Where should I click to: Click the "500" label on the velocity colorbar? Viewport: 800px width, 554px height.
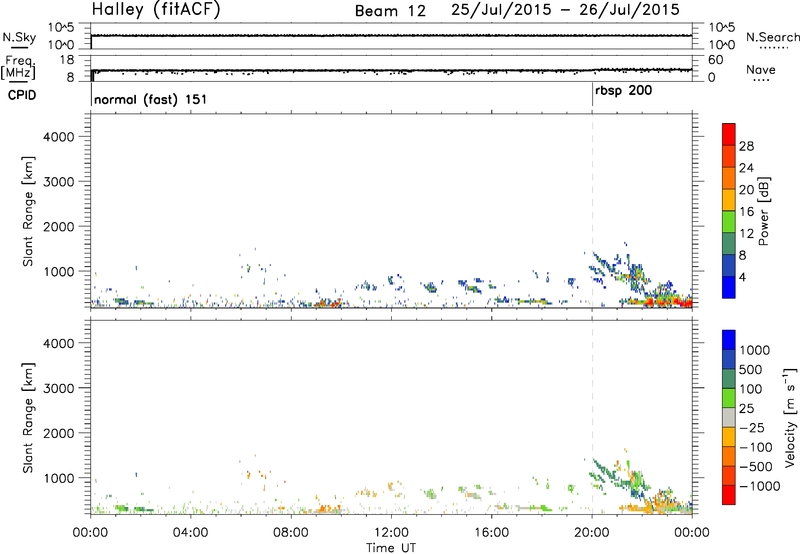tap(751, 370)
